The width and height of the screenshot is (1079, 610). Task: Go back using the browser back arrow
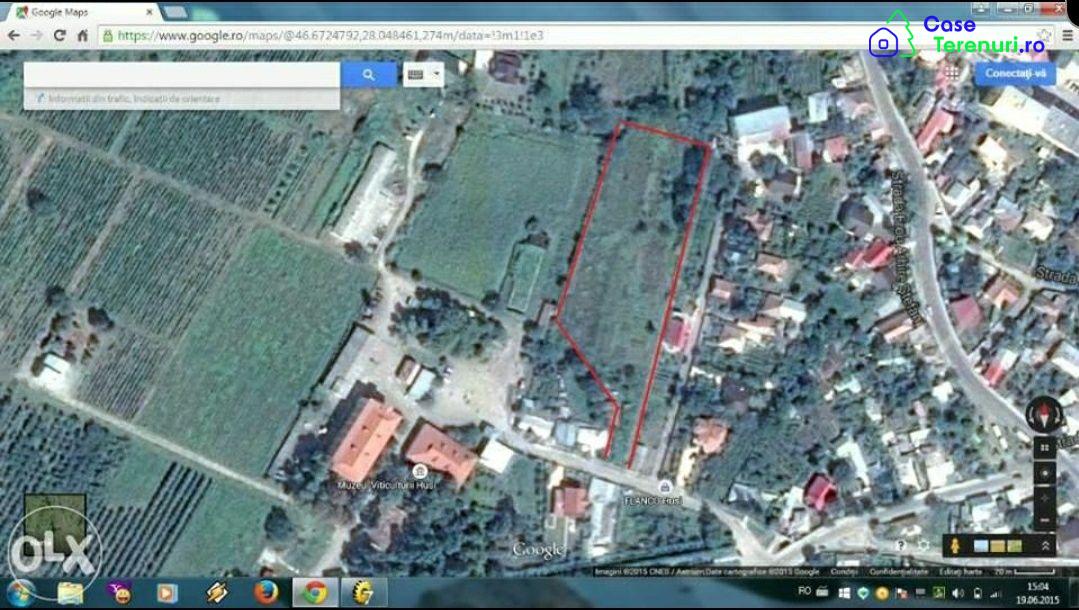coord(14,35)
